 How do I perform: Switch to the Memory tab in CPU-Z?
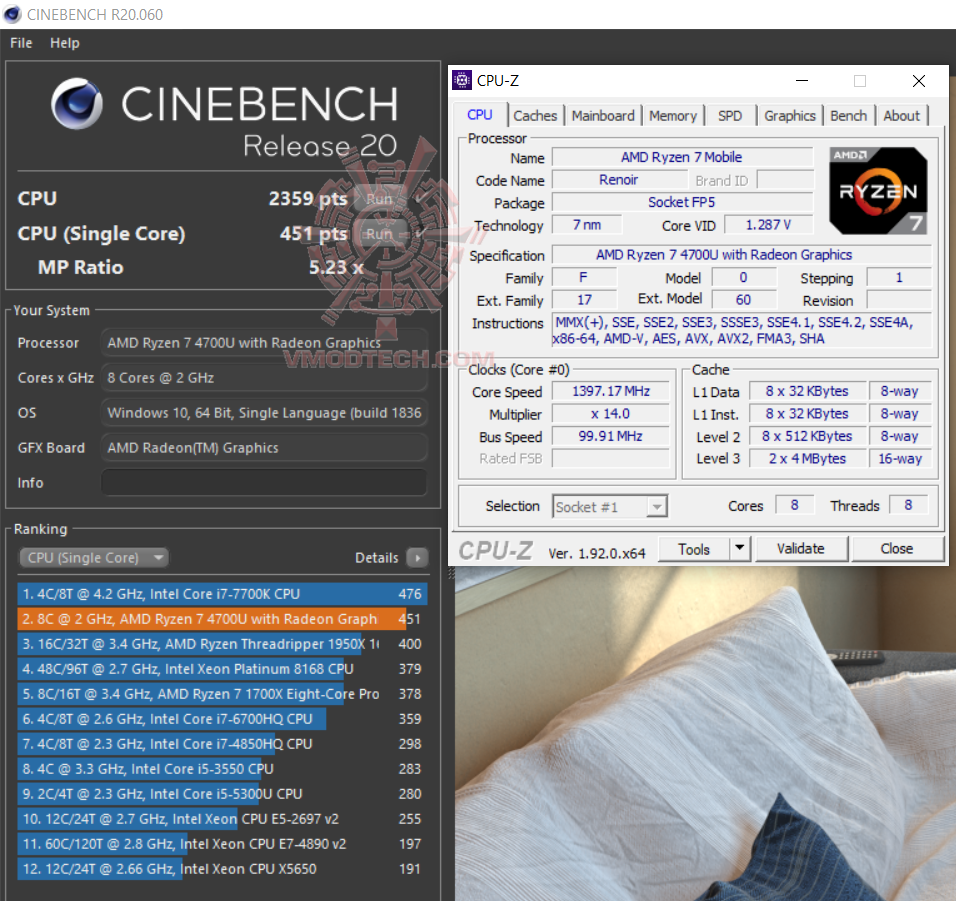672,115
